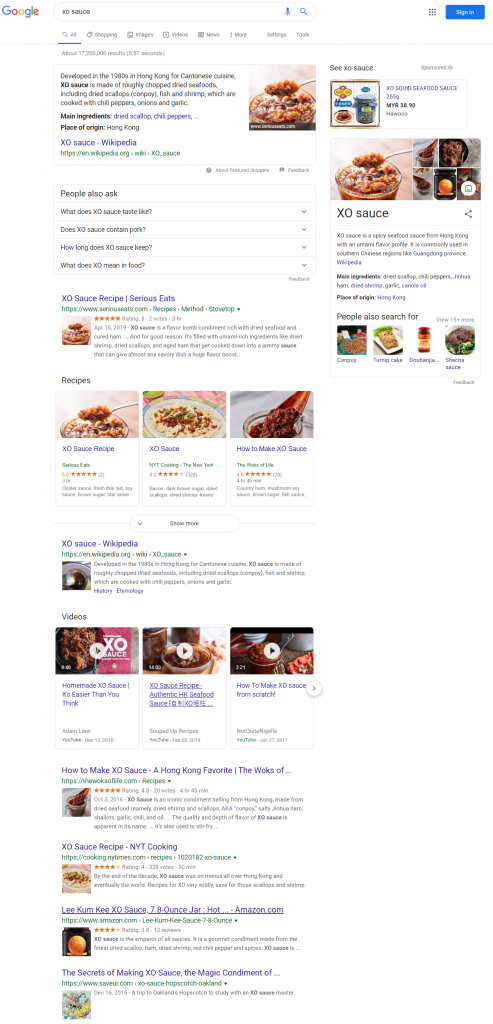The height and width of the screenshot is (1024, 493).
Task: Switch to the Images tab
Action: pyautogui.click(x=140, y=35)
